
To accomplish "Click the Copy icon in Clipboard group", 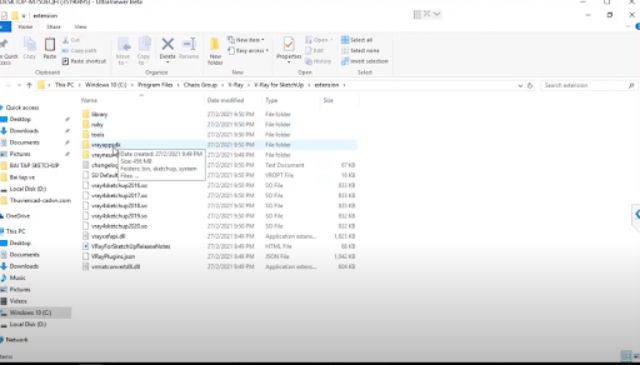I will coord(29,45).
